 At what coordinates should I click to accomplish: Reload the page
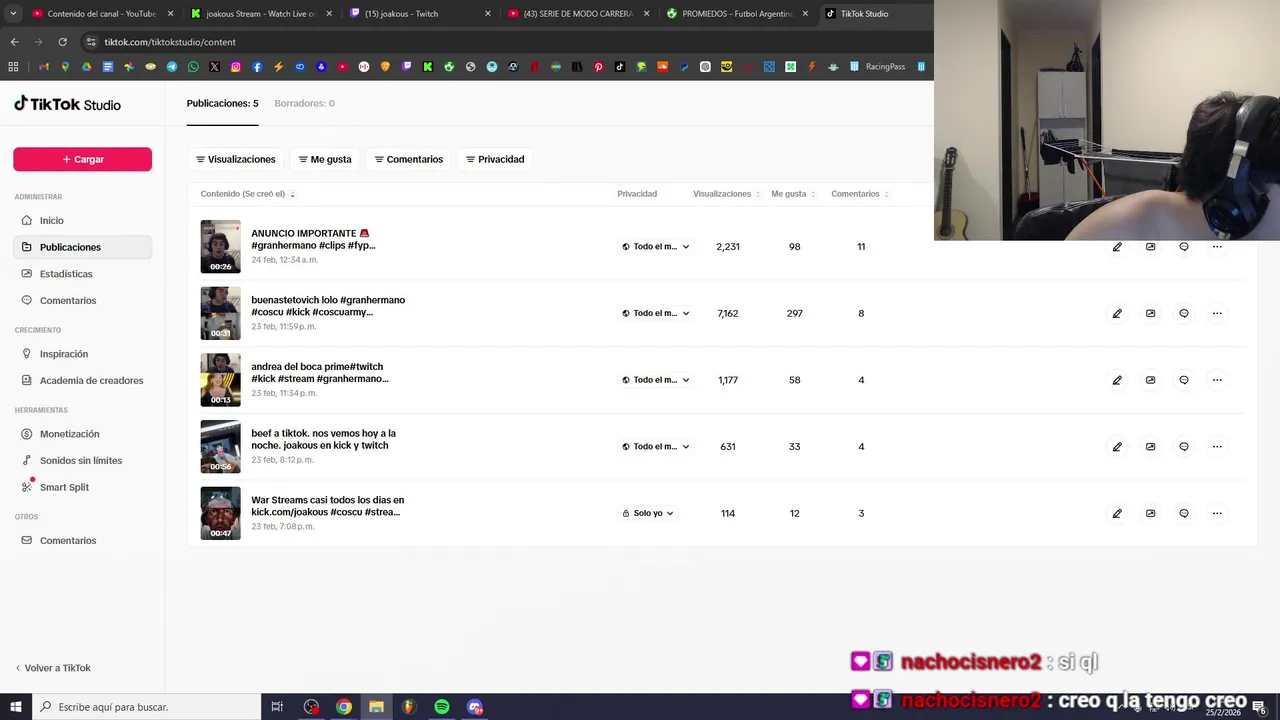(x=62, y=42)
